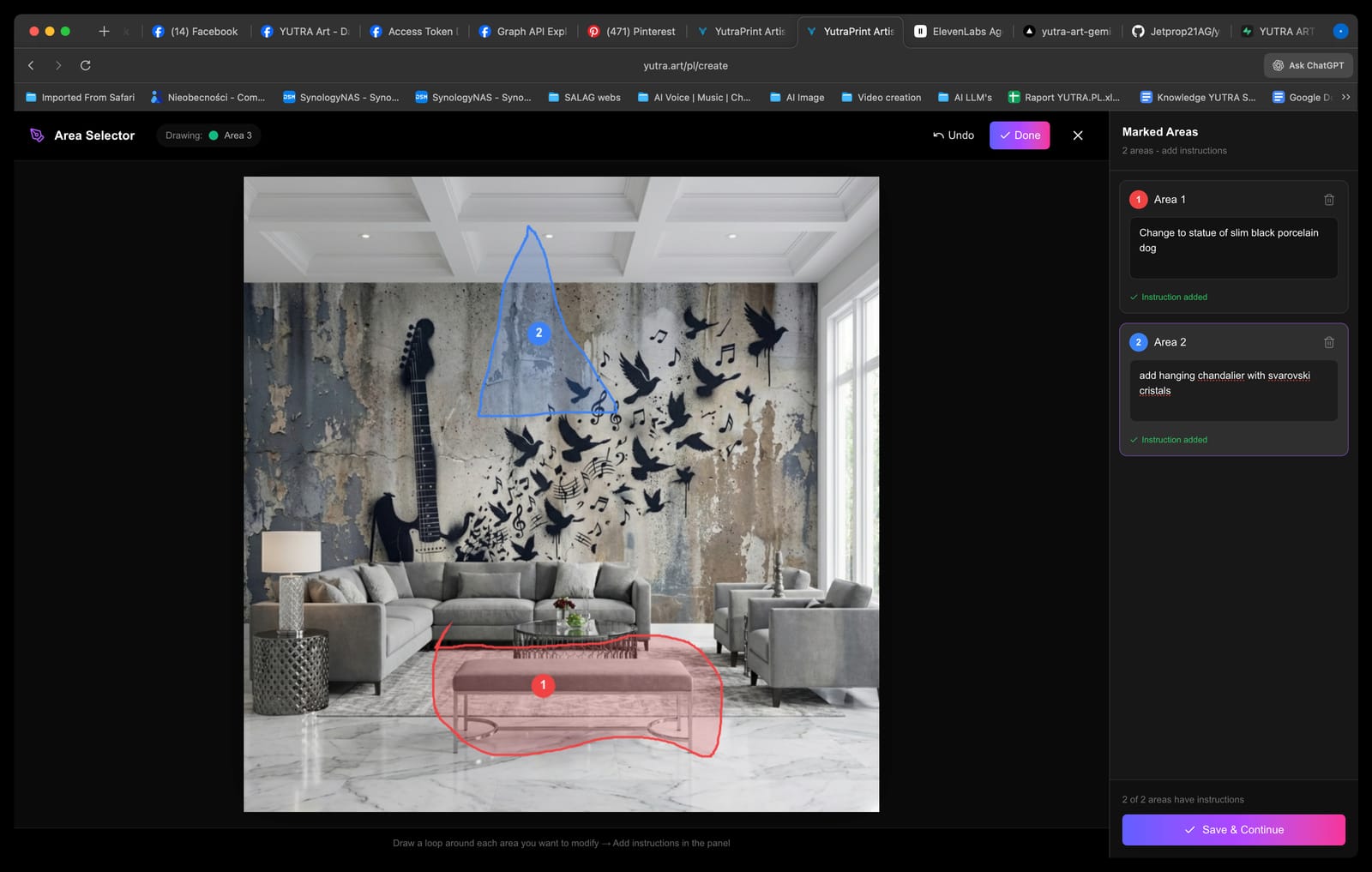Select the red marker 1 on the bench

(543, 685)
